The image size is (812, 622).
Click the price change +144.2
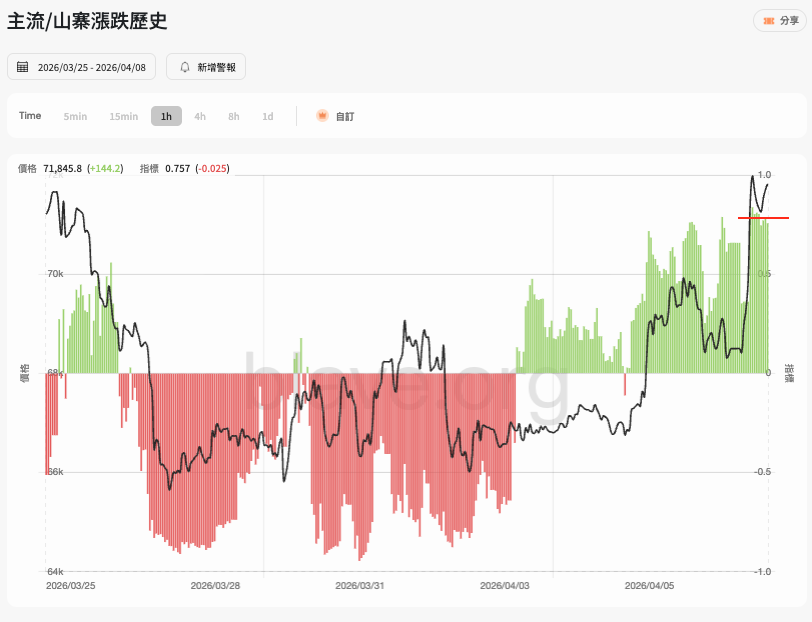point(105,168)
